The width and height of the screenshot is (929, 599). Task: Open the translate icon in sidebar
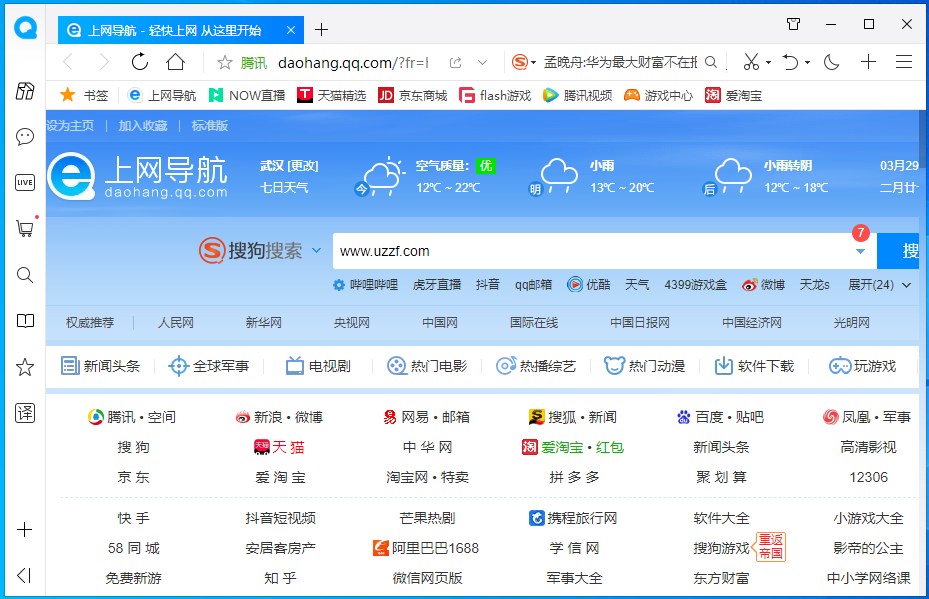pyautogui.click(x=25, y=412)
